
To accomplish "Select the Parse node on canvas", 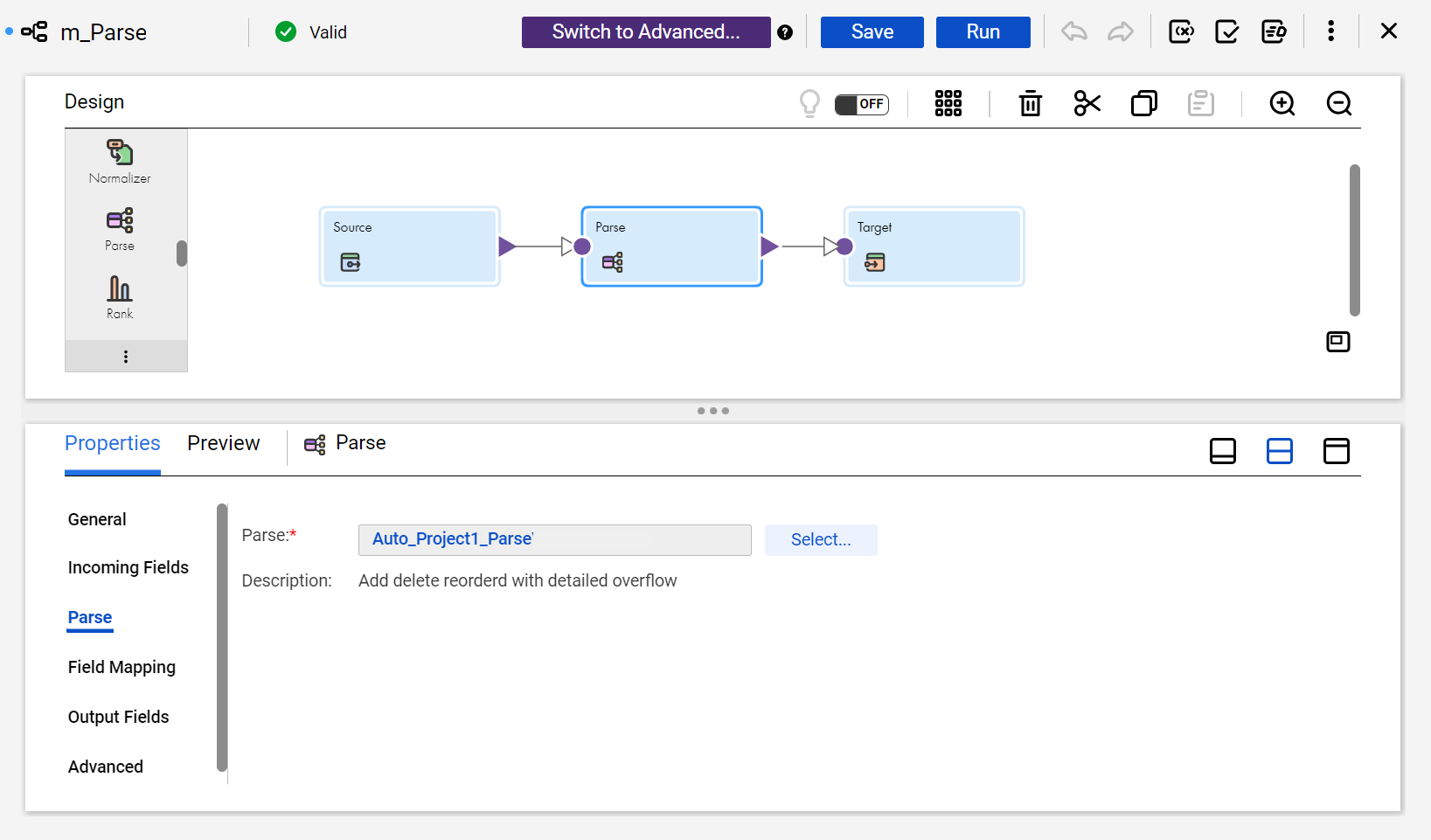I will pos(671,246).
